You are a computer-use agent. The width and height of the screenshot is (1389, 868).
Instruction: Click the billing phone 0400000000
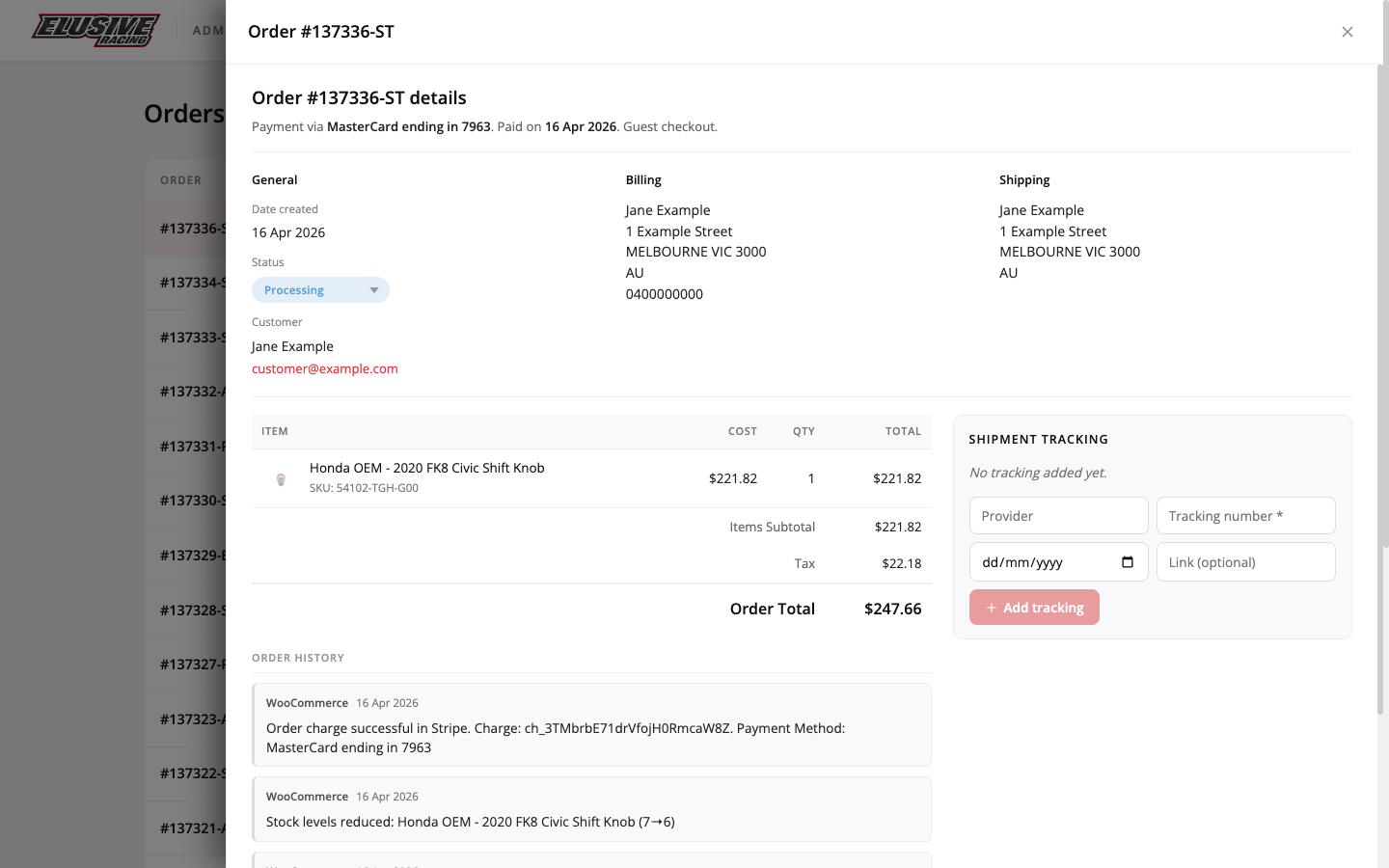point(665,294)
